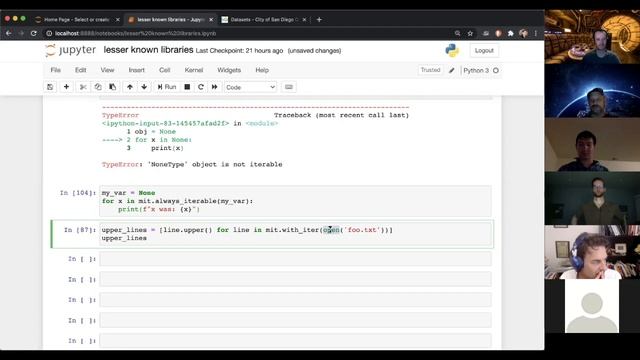Image resolution: width=640 pixels, height=360 pixels.
Task: Paste cells below with the toolbar icon
Action: pos(113,87)
